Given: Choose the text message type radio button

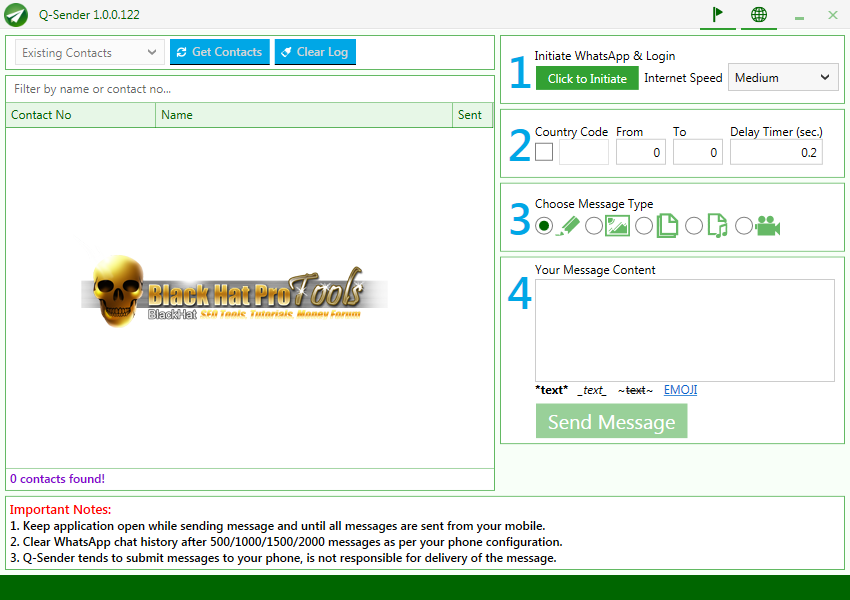Looking at the screenshot, I should [544, 226].
